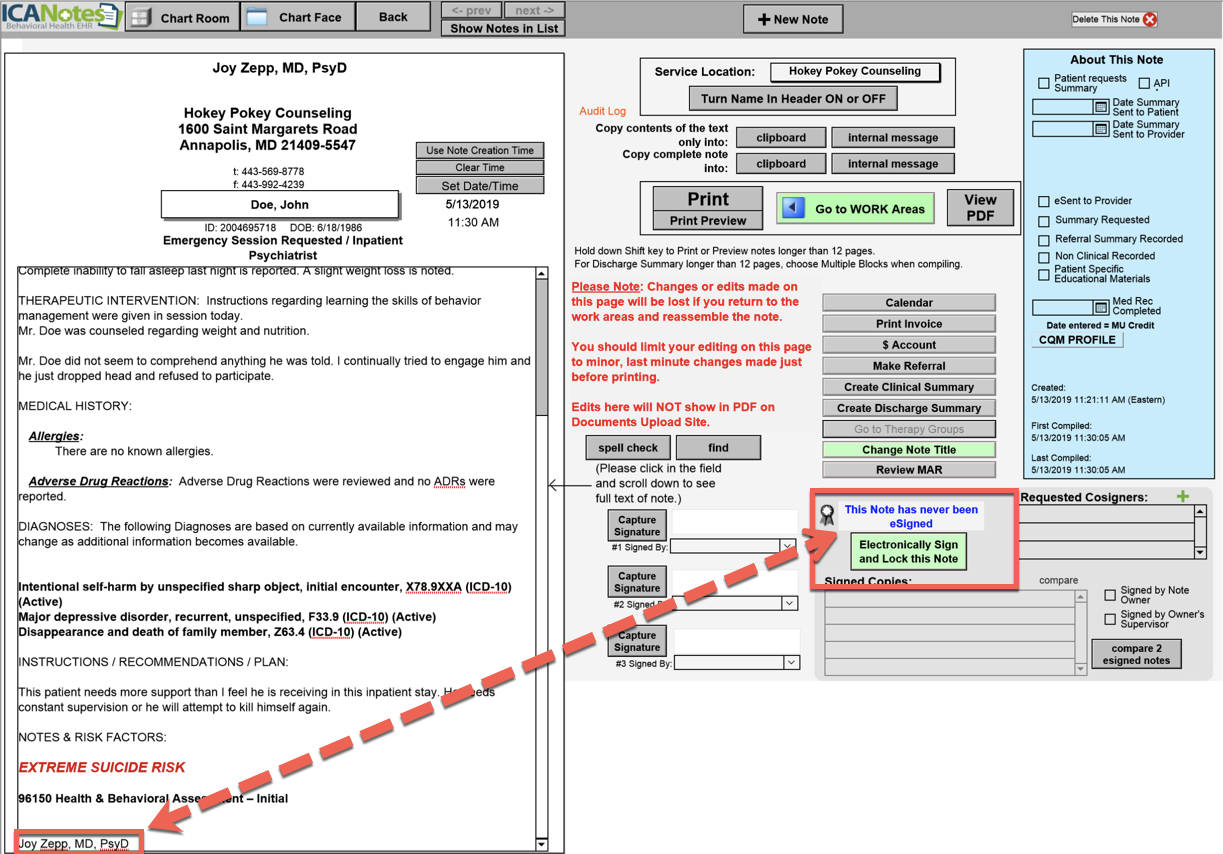Click the patient name field Doe, John
The height and width of the screenshot is (854, 1223).
click(280, 204)
